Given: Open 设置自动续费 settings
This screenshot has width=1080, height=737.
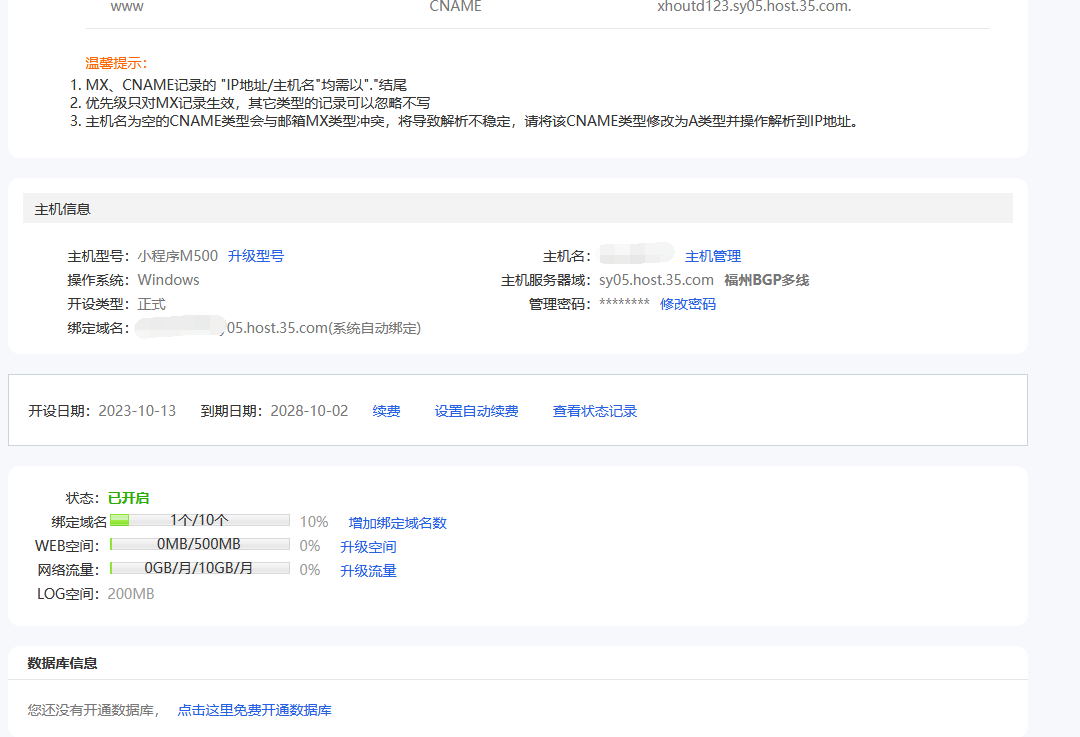Looking at the screenshot, I should [x=477, y=411].
